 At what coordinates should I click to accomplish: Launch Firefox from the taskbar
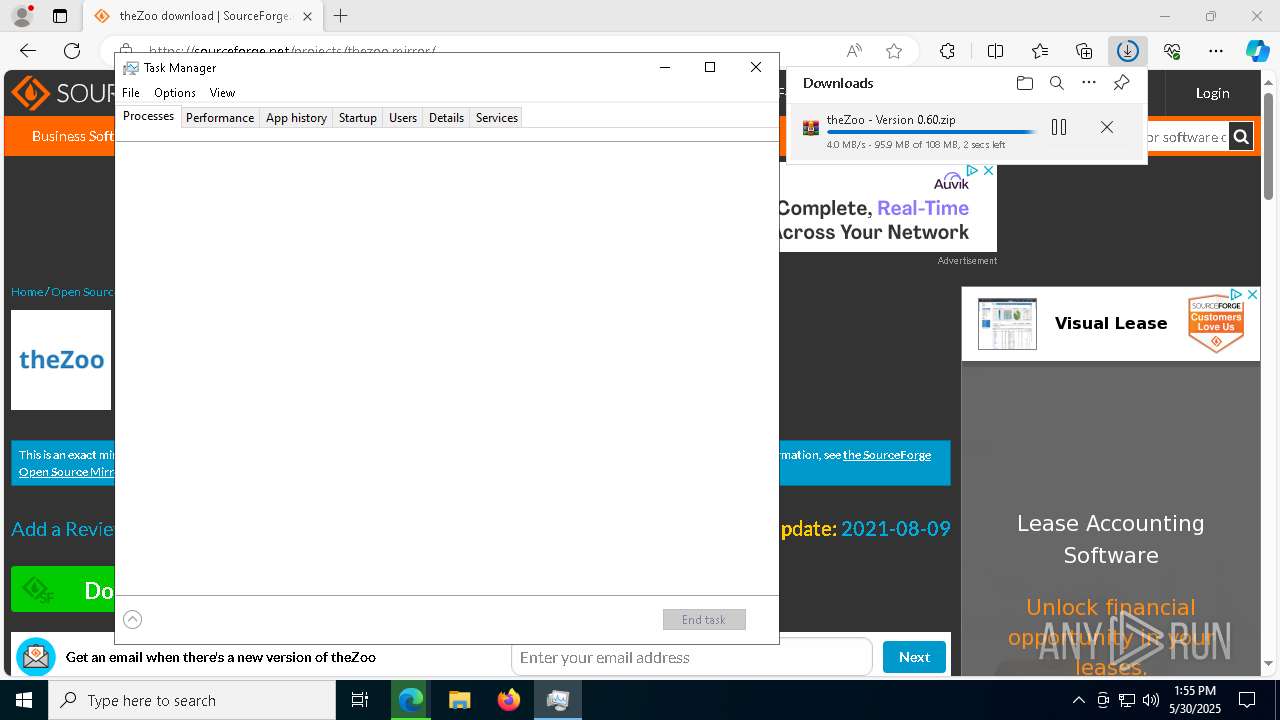coord(509,700)
